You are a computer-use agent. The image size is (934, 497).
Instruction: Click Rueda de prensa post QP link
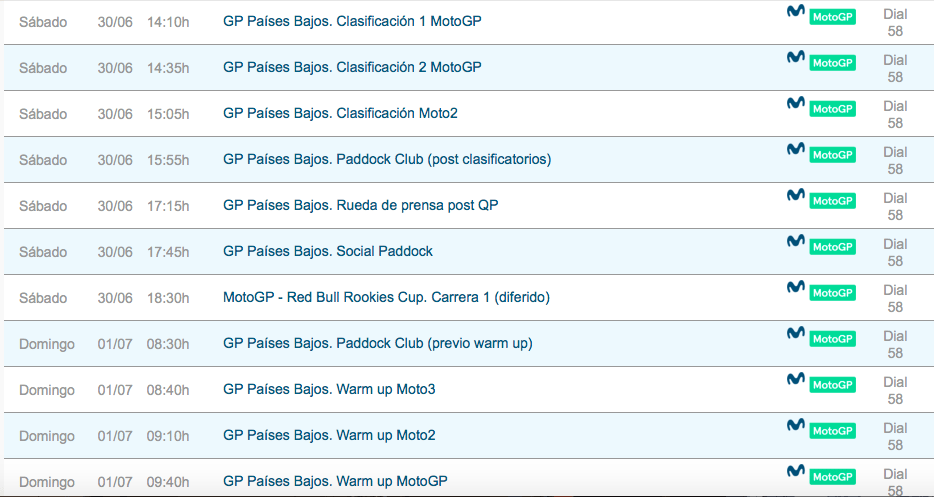click(360, 205)
